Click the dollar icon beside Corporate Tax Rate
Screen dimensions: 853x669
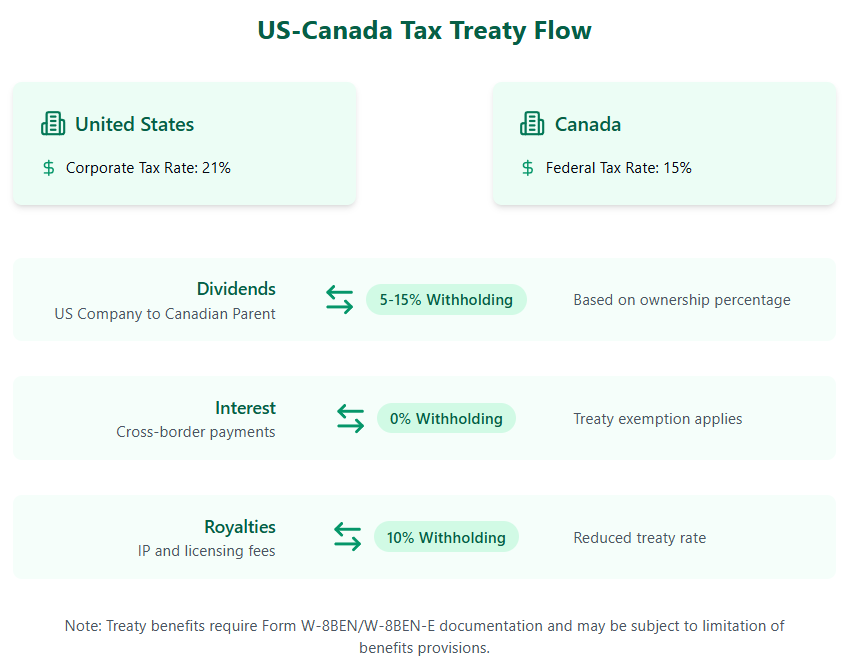point(49,168)
